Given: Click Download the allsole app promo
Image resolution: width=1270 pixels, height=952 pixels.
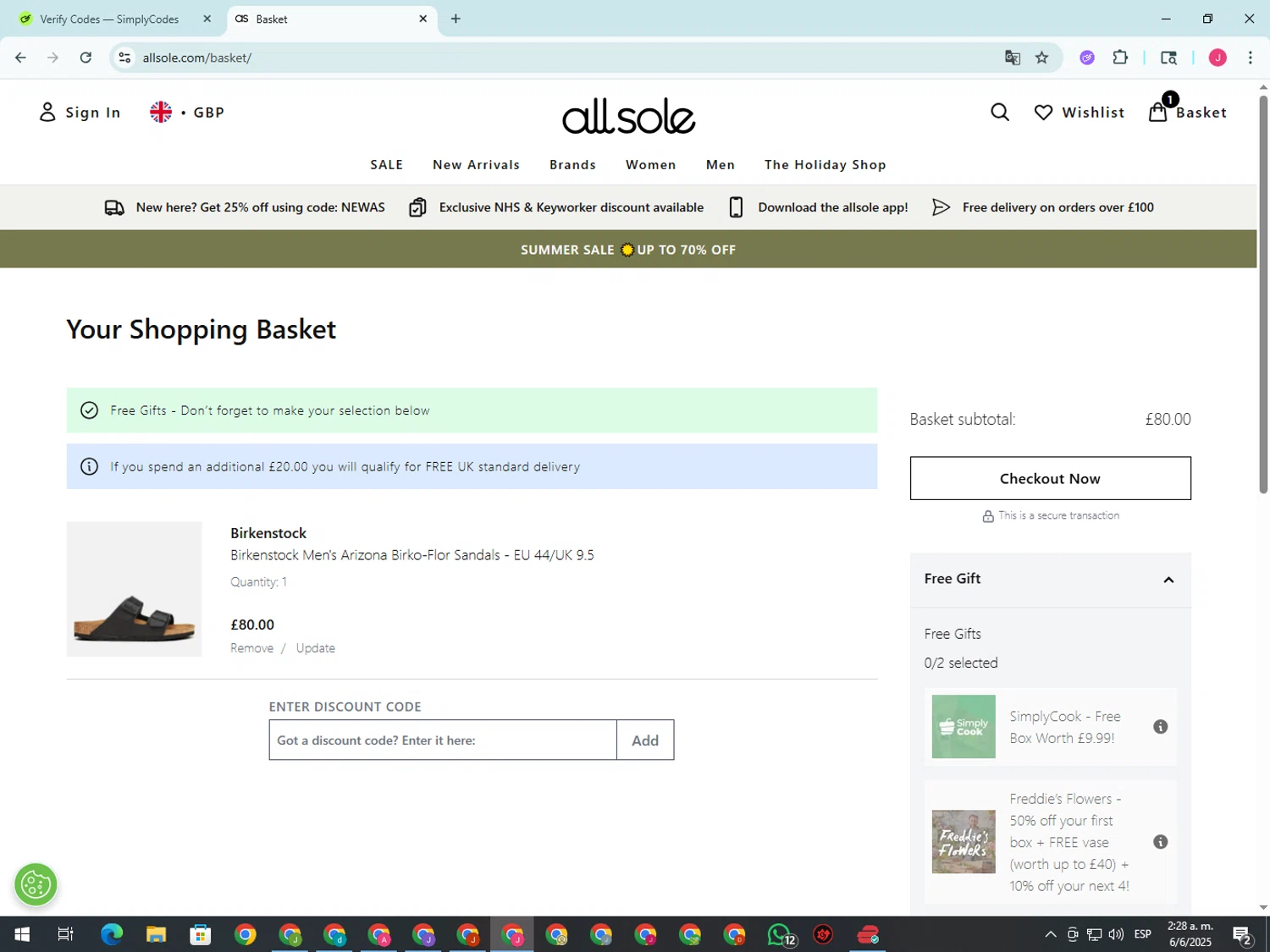Looking at the screenshot, I should pos(818,207).
